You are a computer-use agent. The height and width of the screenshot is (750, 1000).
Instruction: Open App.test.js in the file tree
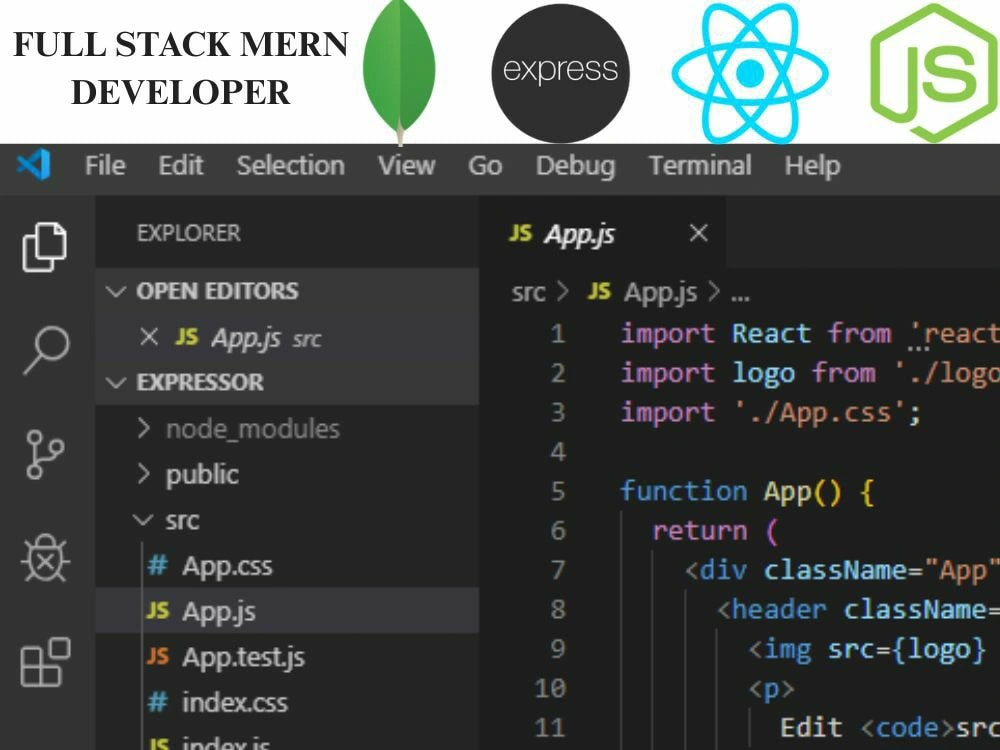click(287, 656)
